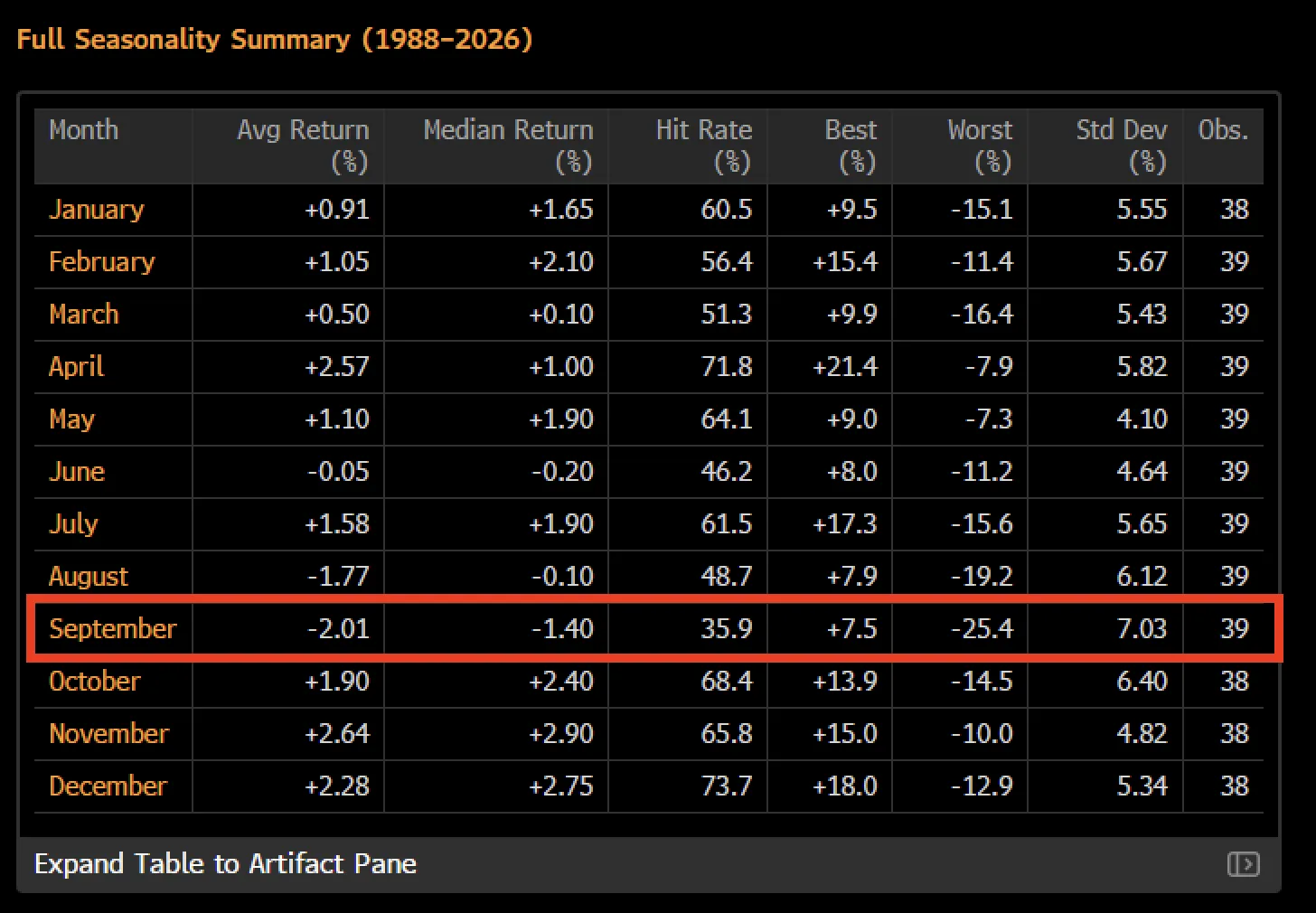Select the February row label
1316x913 pixels.
pyautogui.click(x=102, y=262)
